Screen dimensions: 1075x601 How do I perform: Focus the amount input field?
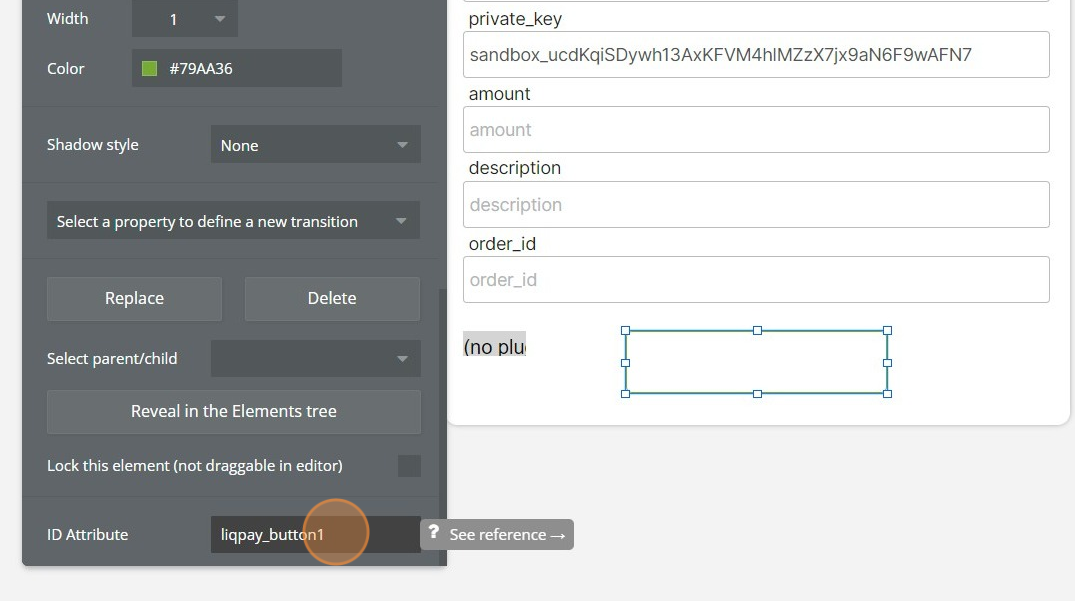[756, 130]
